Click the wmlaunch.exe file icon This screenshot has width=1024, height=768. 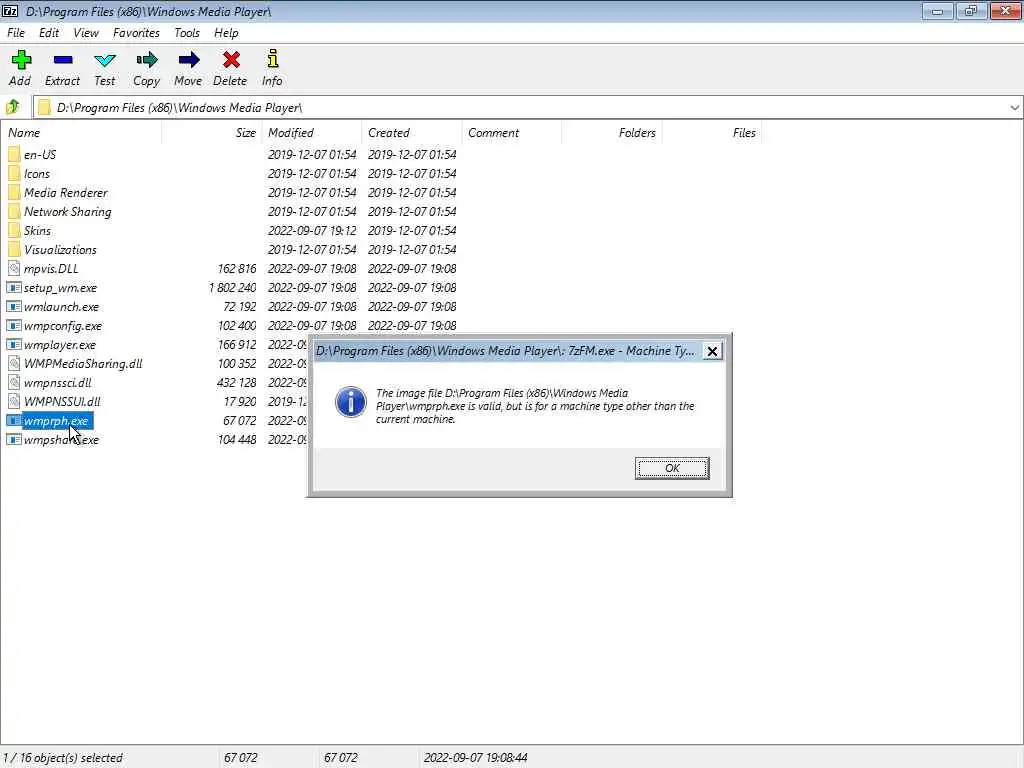[14, 306]
